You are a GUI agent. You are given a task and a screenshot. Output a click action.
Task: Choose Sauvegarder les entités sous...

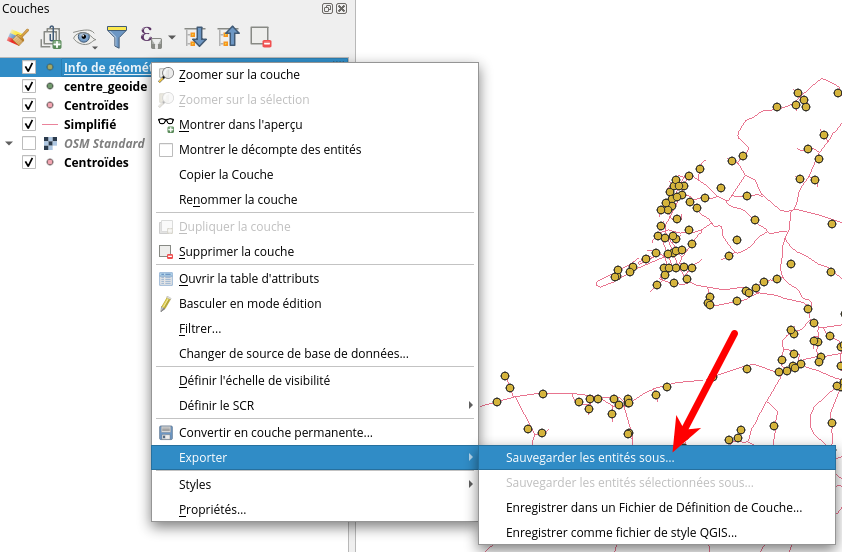pyautogui.click(x=657, y=457)
